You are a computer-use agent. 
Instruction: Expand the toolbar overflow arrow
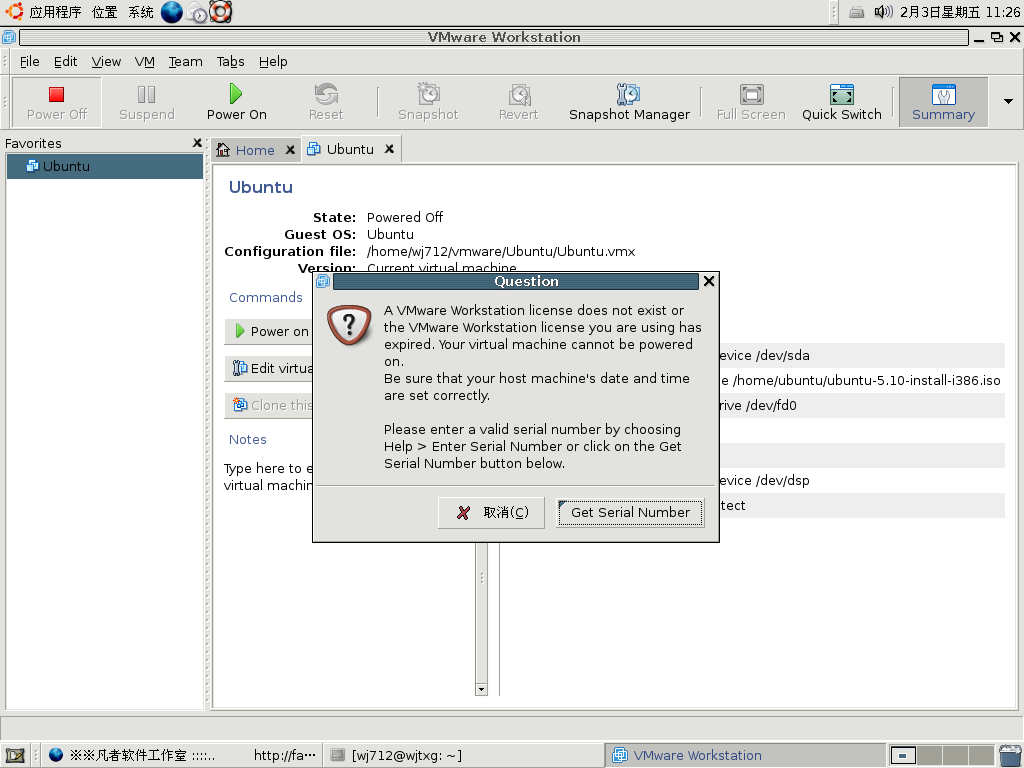tap(1008, 101)
